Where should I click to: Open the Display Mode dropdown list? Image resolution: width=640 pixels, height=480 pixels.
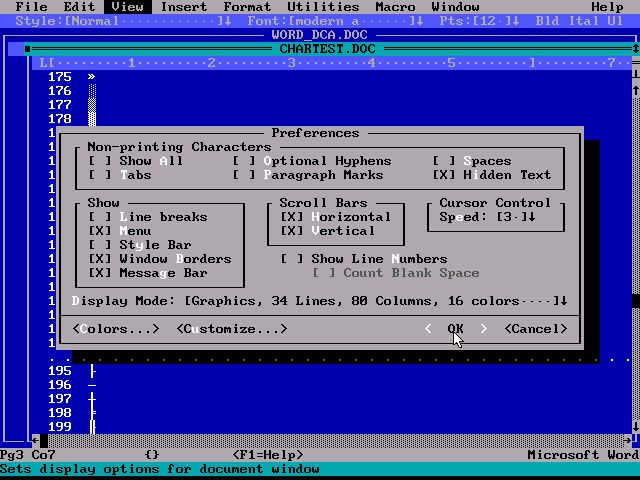click(x=560, y=301)
